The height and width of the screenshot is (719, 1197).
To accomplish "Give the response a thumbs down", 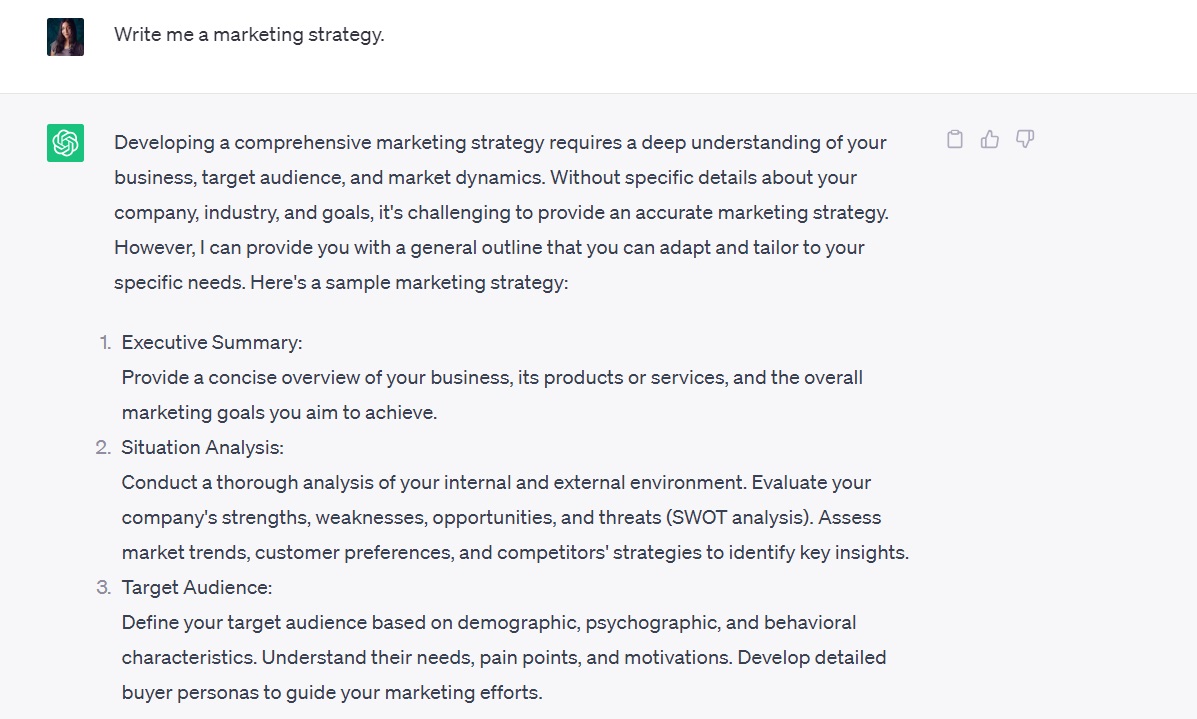I will coord(1025,140).
